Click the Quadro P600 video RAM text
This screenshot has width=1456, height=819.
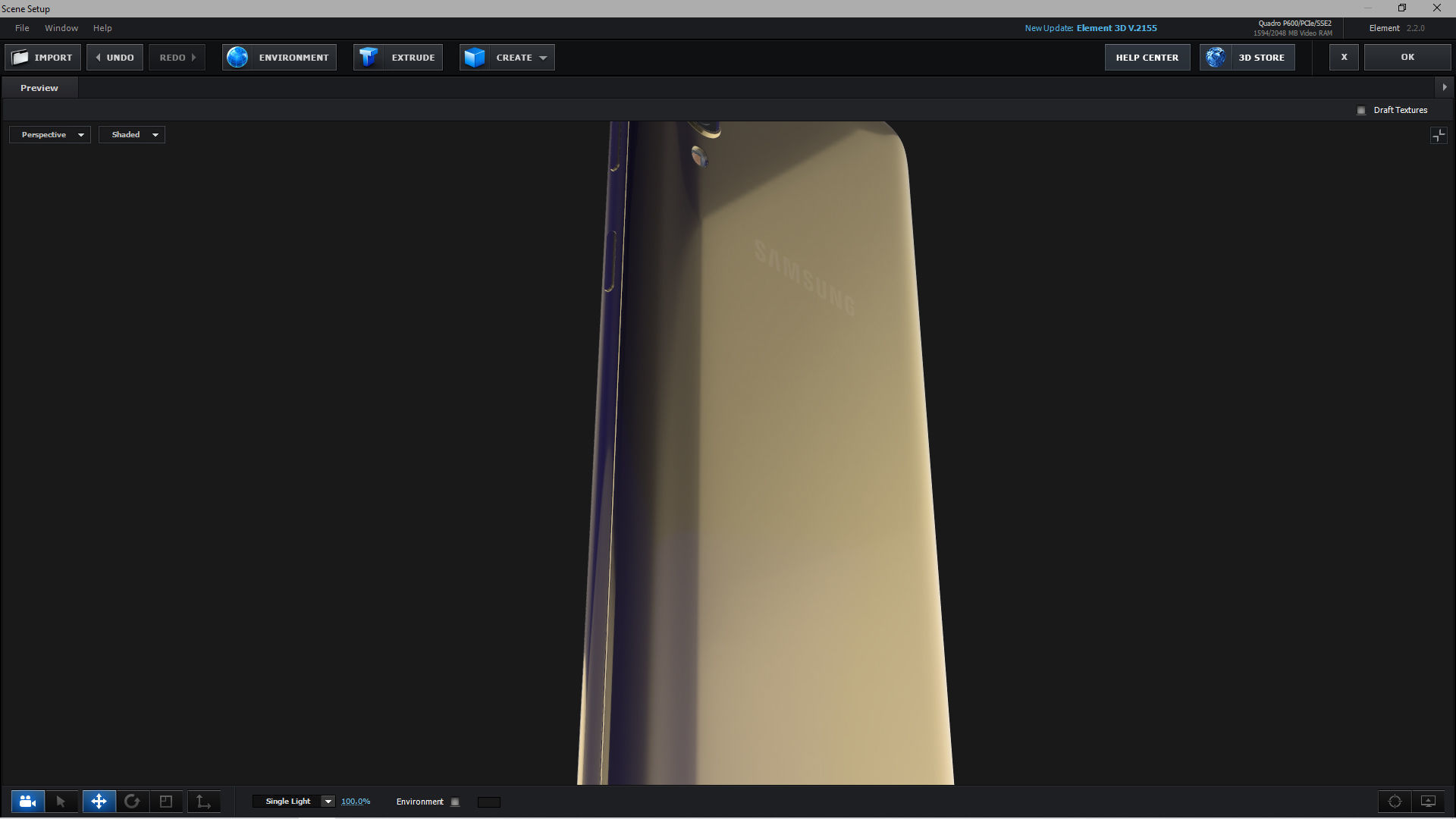(x=1293, y=28)
